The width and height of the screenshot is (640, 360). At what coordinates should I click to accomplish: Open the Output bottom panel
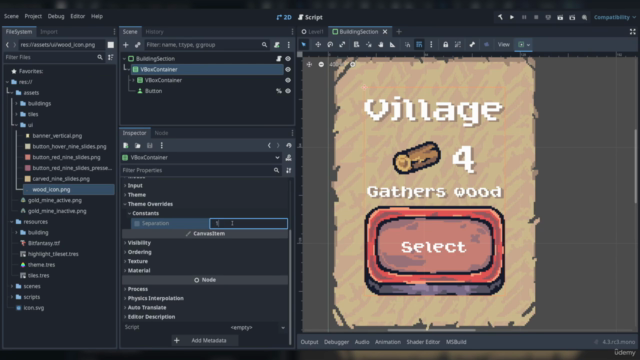[x=309, y=342]
